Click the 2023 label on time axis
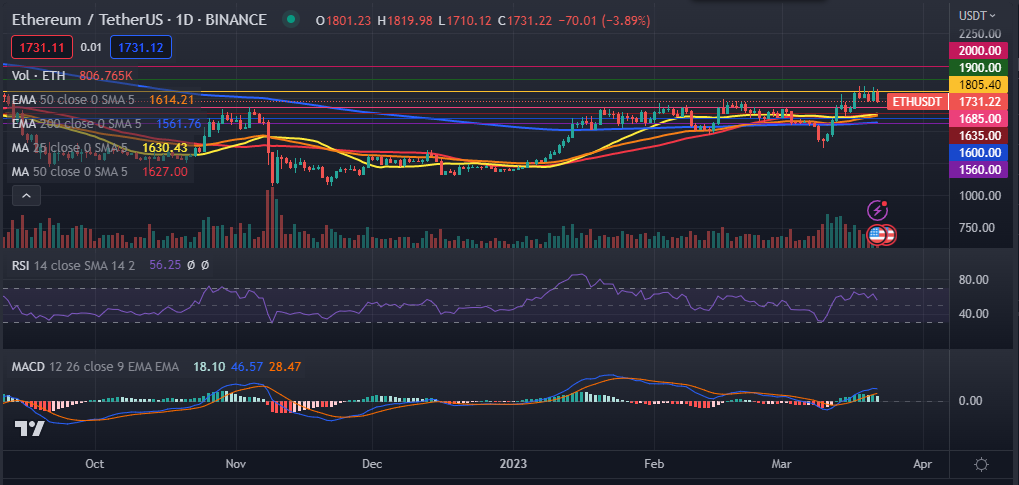This screenshot has height=485, width=1019. 513,464
